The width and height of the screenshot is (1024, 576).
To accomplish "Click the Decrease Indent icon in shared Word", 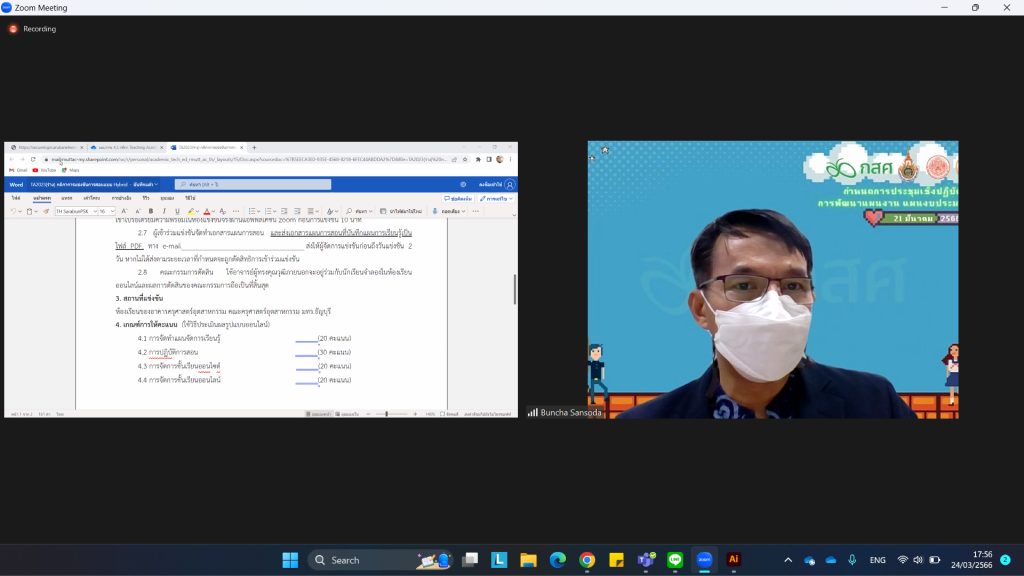I will click(x=284, y=212).
